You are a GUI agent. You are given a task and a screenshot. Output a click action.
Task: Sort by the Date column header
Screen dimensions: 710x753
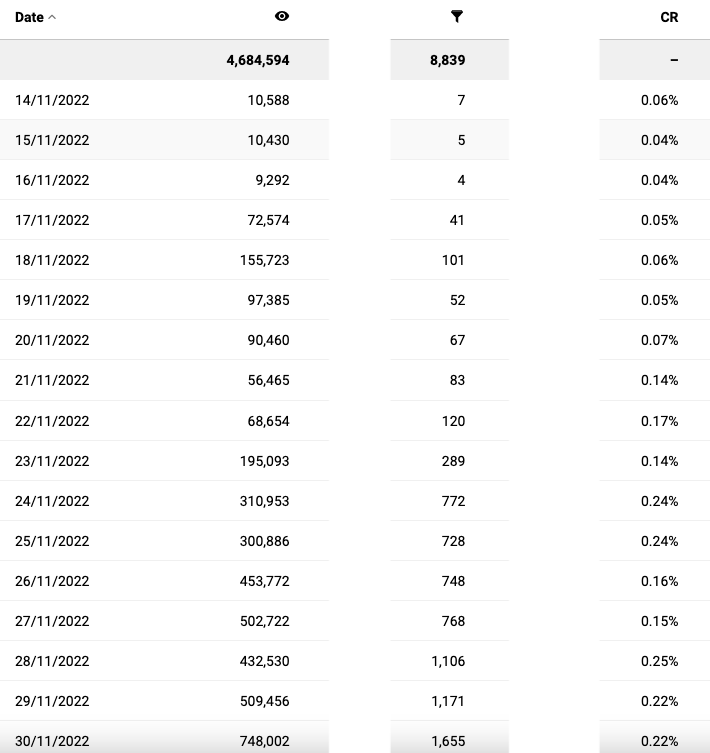tap(30, 17)
